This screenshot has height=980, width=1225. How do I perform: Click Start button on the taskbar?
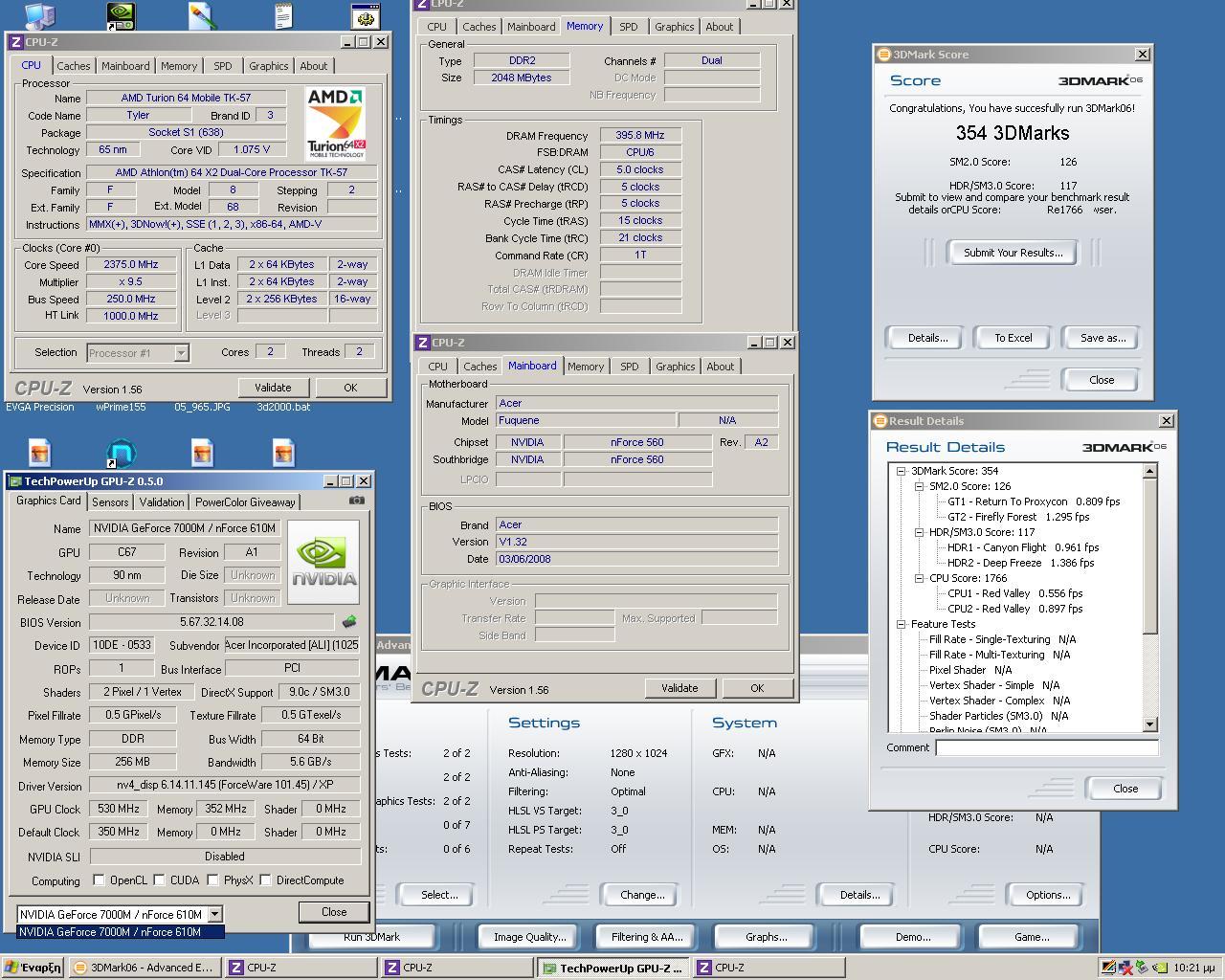tap(33, 968)
